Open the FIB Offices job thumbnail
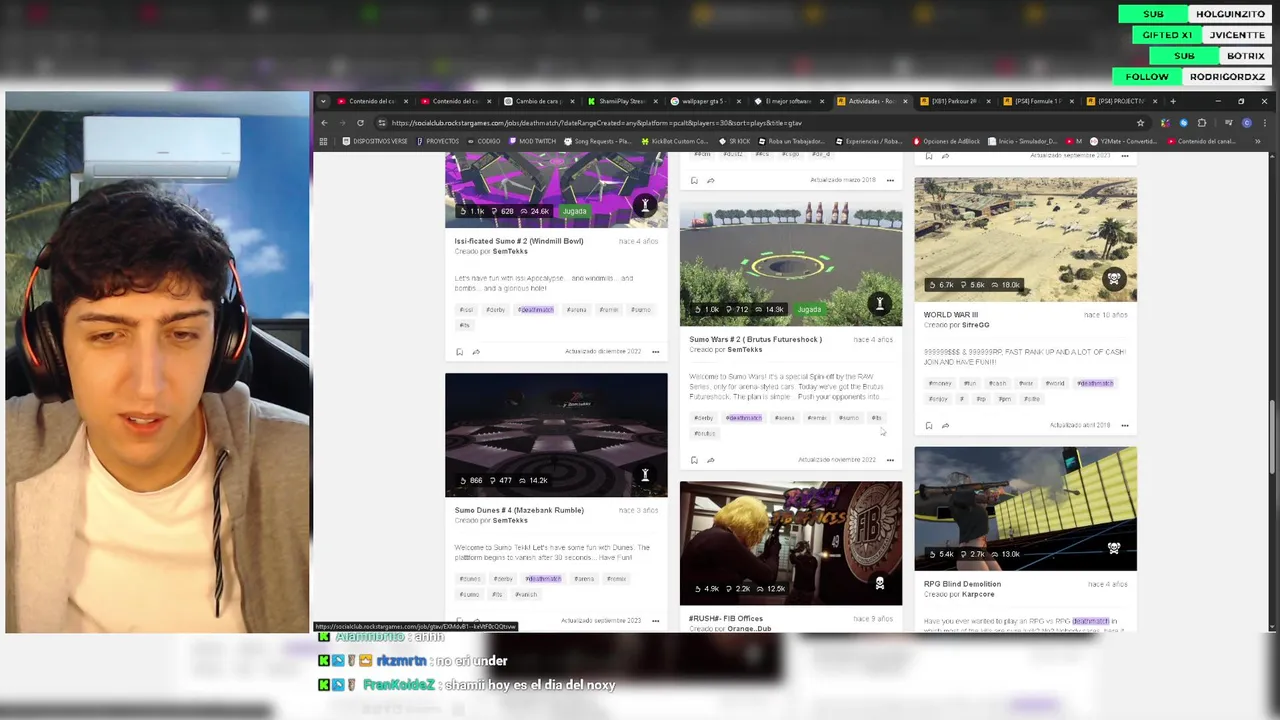Screen dimensions: 1280x720 pos(791,543)
